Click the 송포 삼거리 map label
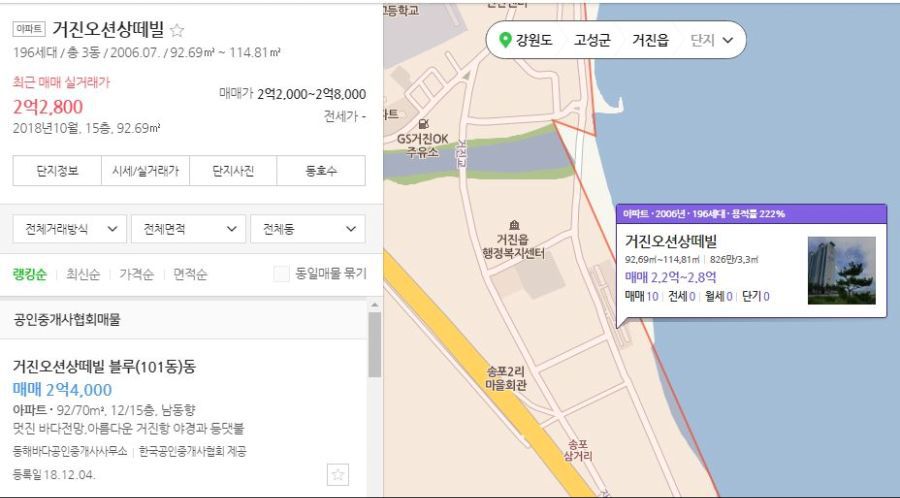This screenshot has height=498, width=900. click(x=577, y=450)
